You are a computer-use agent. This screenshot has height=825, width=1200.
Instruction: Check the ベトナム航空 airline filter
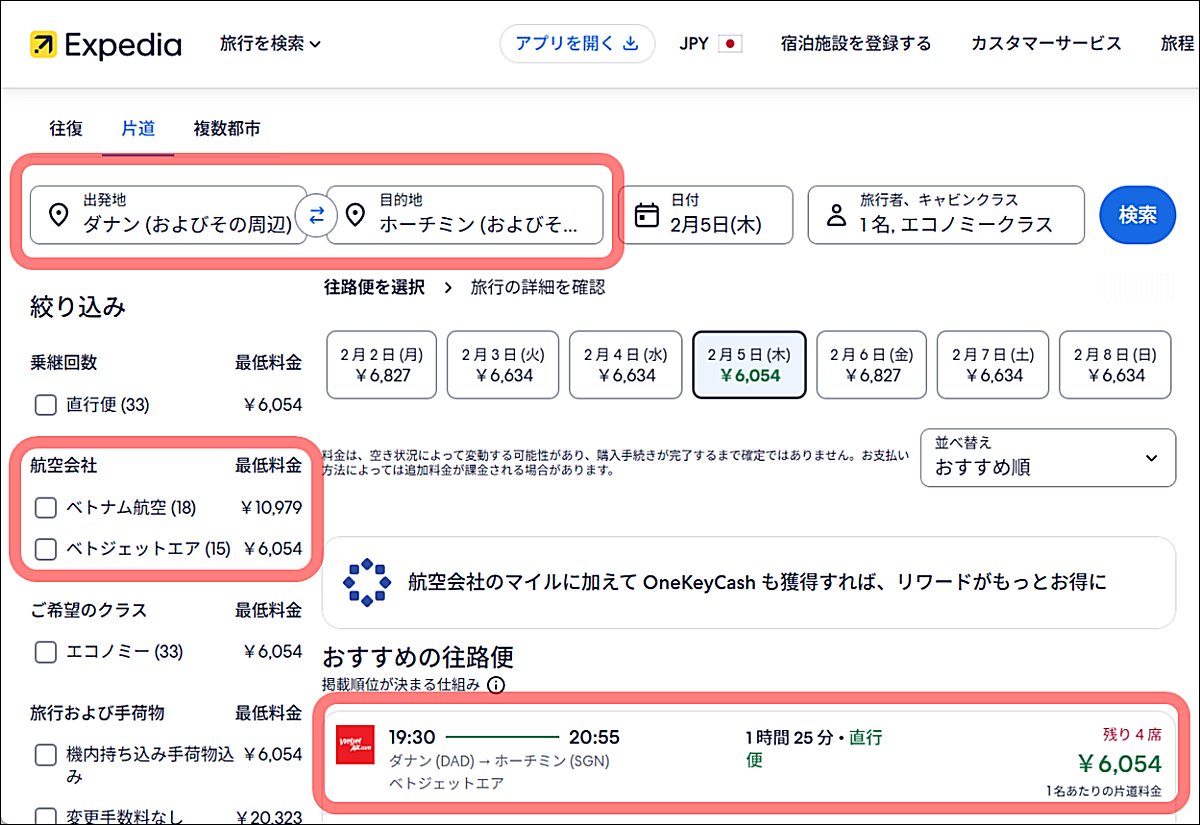coord(45,507)
